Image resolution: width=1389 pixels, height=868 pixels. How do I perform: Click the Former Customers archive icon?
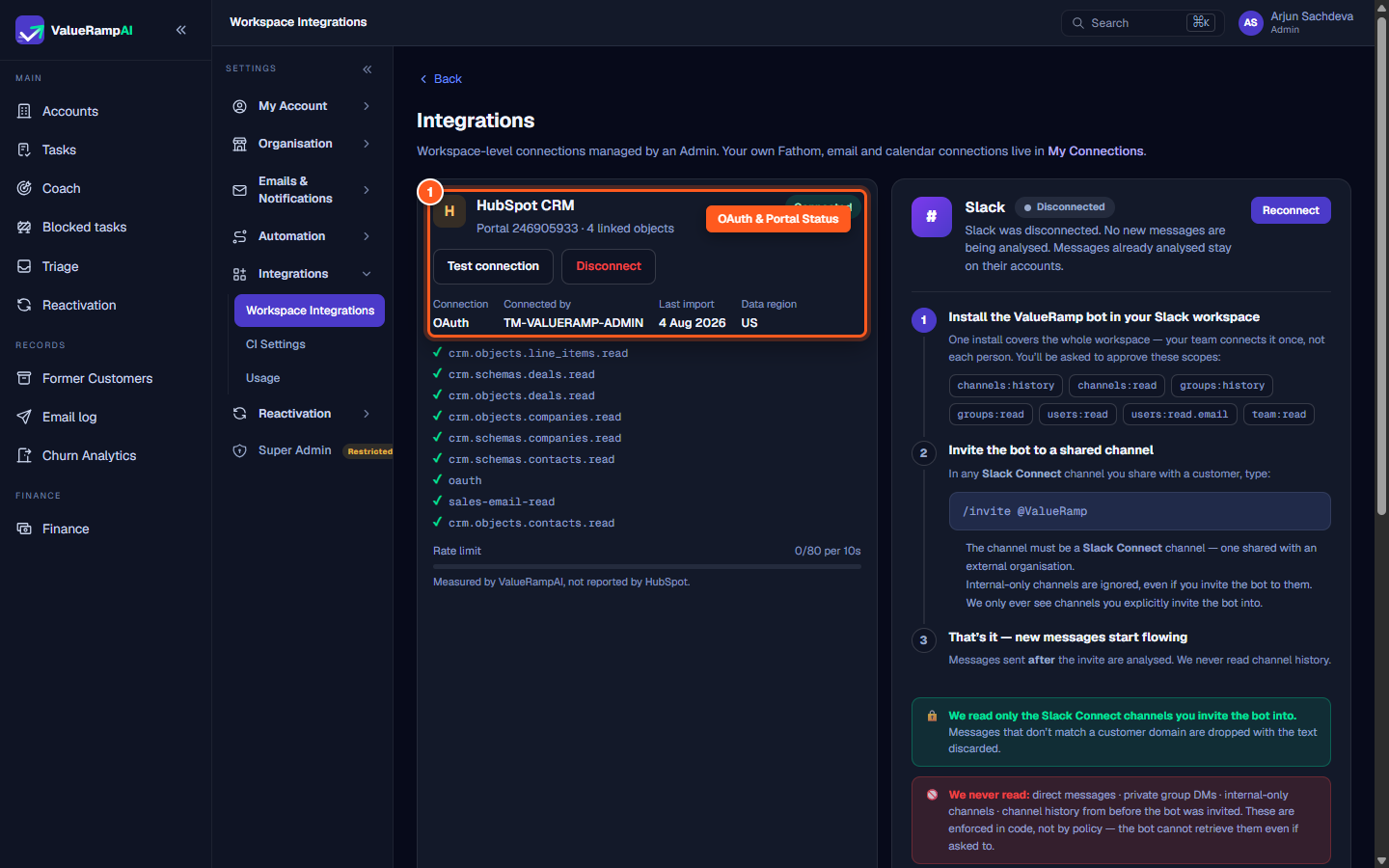pyautogui.click(x=24, y=378)
